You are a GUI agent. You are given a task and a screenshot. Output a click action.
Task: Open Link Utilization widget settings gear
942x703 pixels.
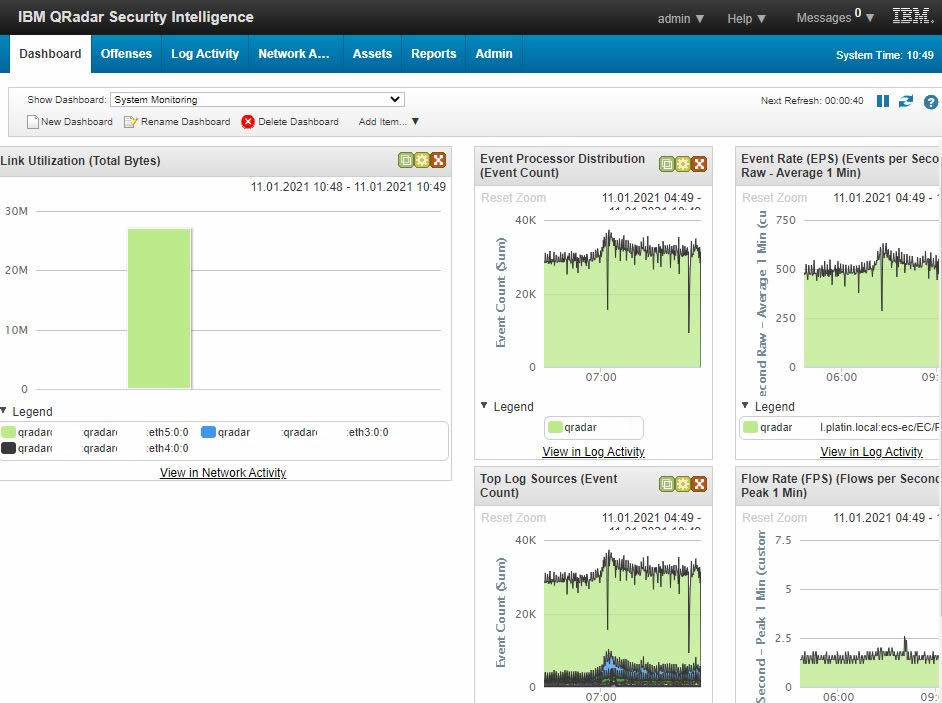[422, 160]
